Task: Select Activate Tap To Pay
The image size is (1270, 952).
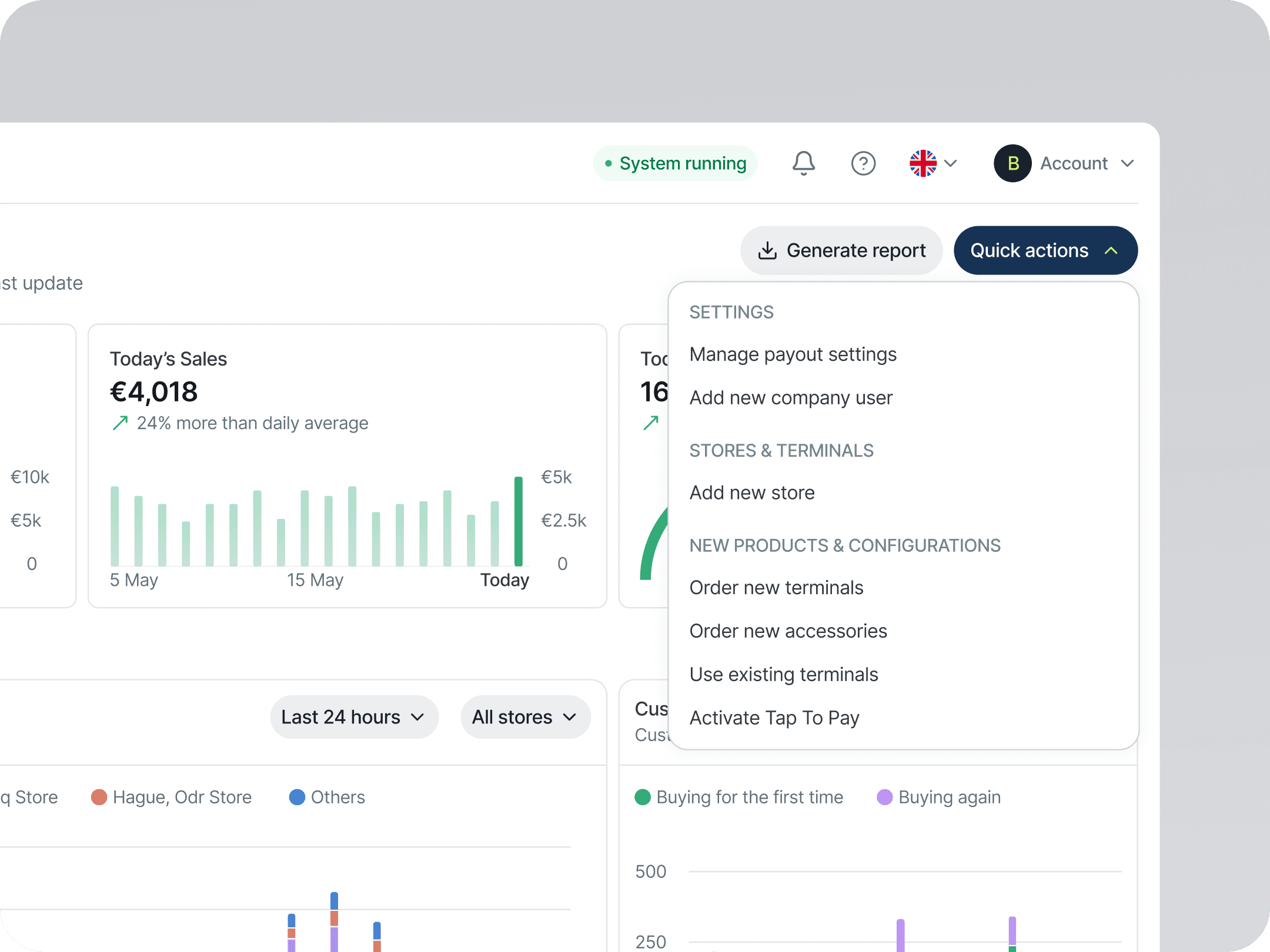Action: (774, 718)
